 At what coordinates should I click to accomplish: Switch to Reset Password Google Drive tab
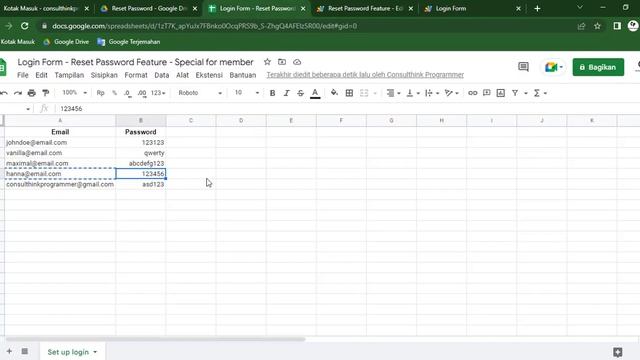tap(149, 9)
